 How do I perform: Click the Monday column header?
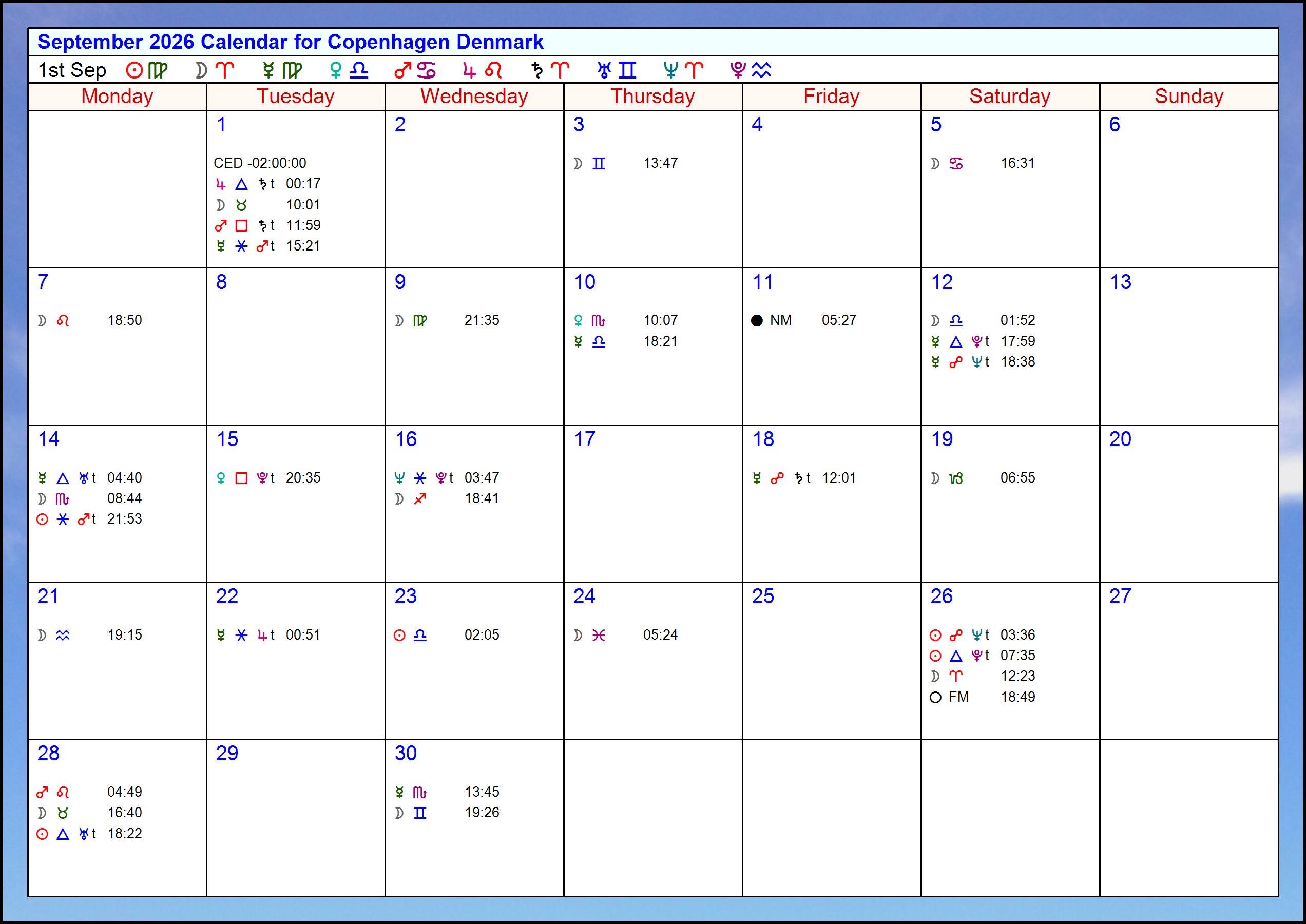pos(117,96)
